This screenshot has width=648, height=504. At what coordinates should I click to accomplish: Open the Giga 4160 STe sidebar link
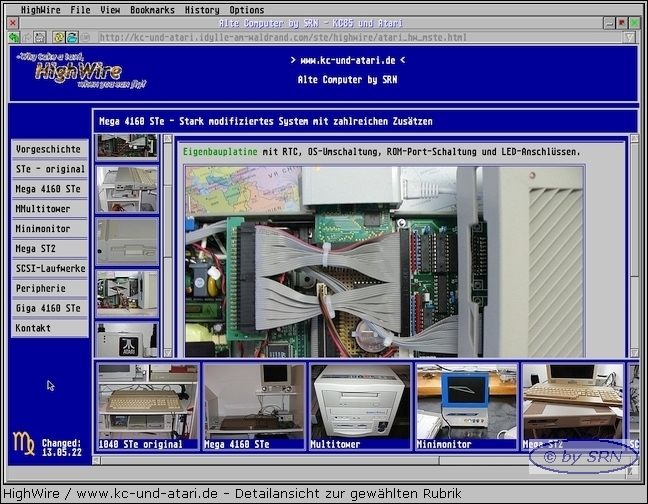click(x=50, y=308)
